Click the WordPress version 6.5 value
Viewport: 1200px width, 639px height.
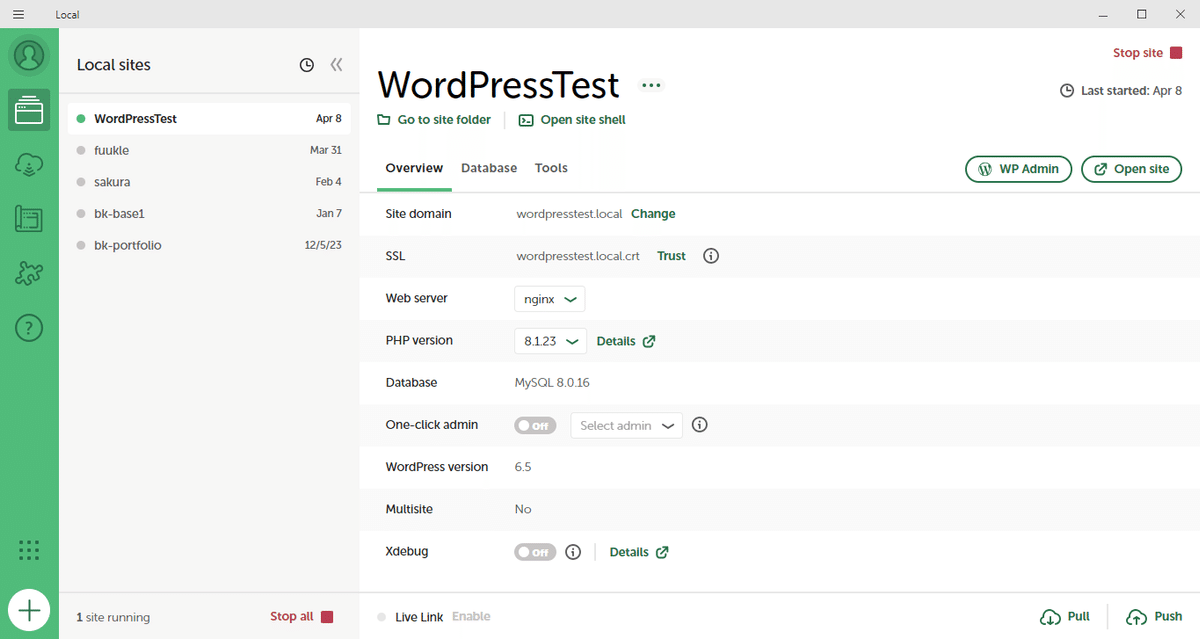tap(523, 467)
